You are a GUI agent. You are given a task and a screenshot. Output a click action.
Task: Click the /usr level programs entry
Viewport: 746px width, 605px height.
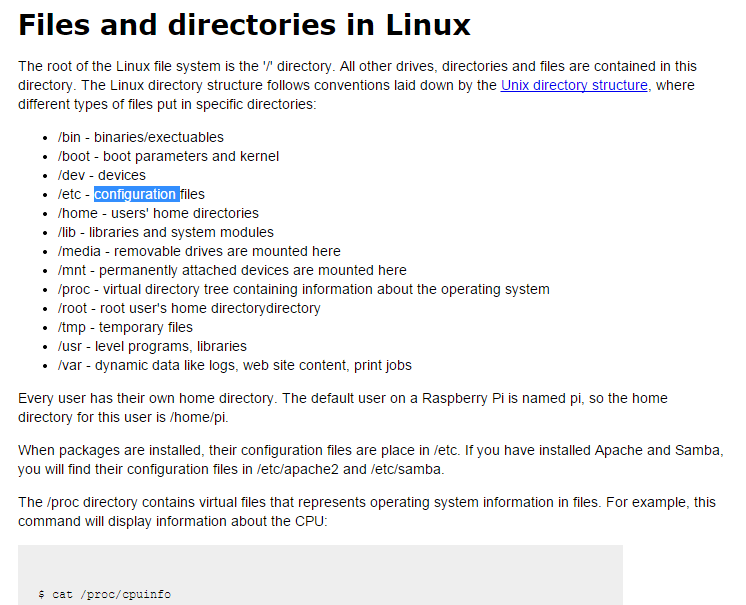click(152, 346)
